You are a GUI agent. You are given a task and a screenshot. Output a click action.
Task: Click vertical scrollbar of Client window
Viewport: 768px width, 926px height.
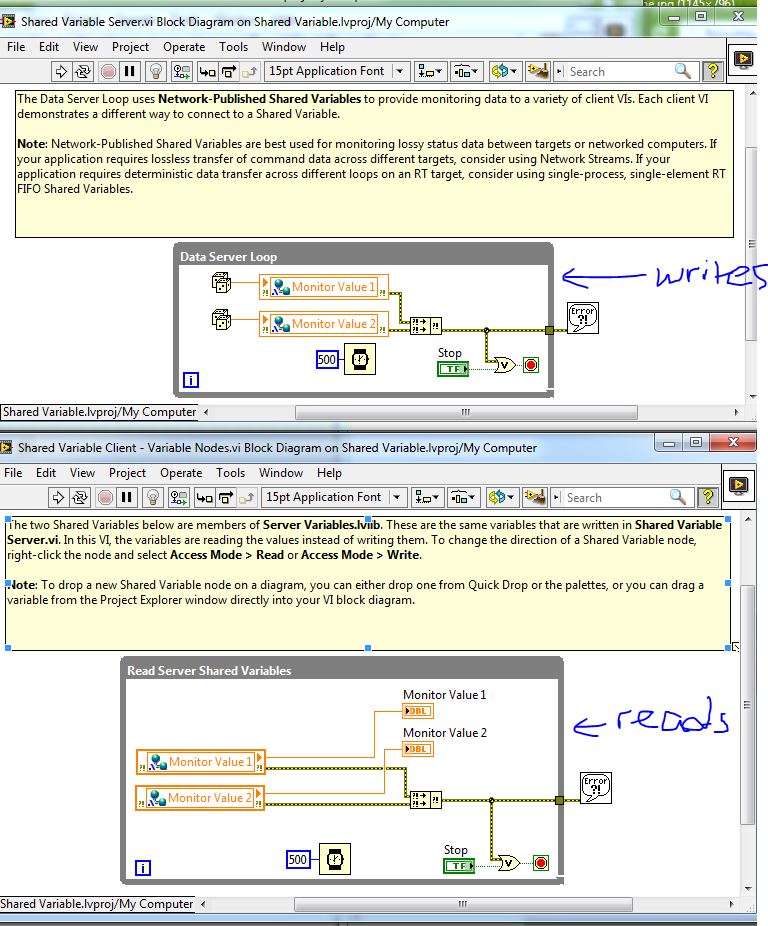(x=748, y=704)
